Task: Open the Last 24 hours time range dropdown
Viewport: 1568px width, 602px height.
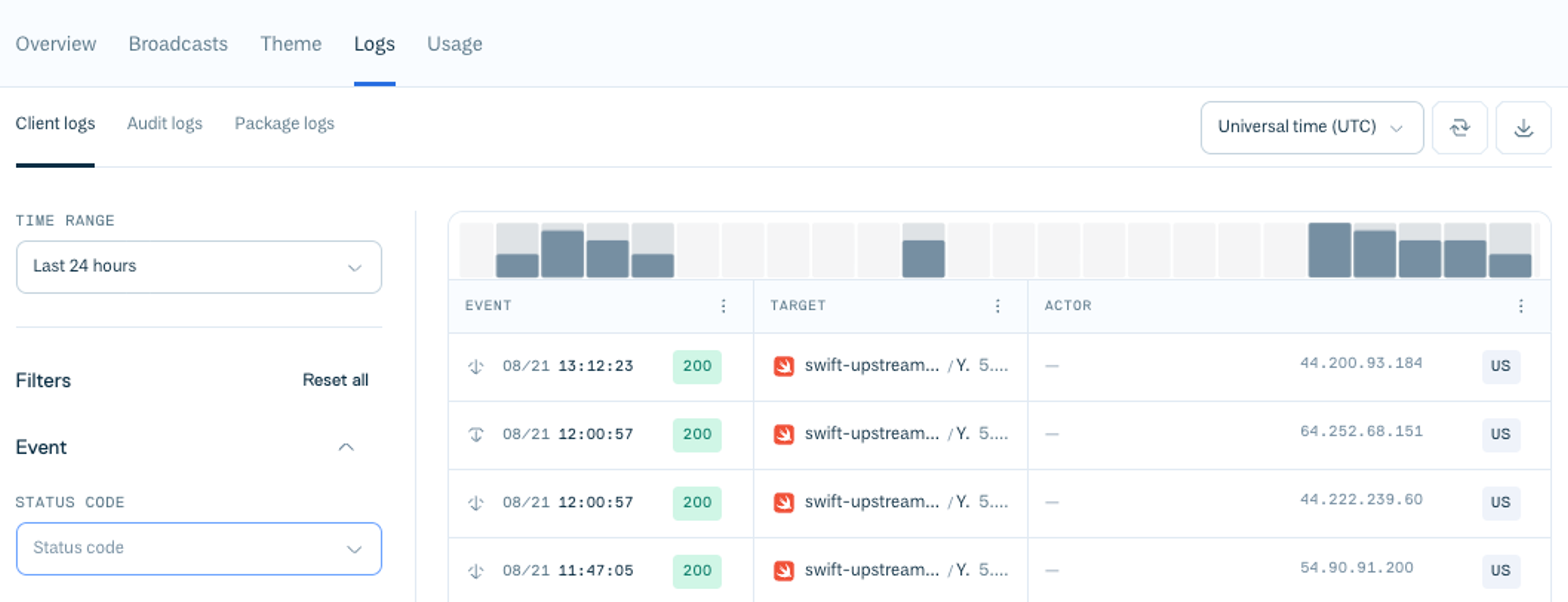Action: click(198, 267)
